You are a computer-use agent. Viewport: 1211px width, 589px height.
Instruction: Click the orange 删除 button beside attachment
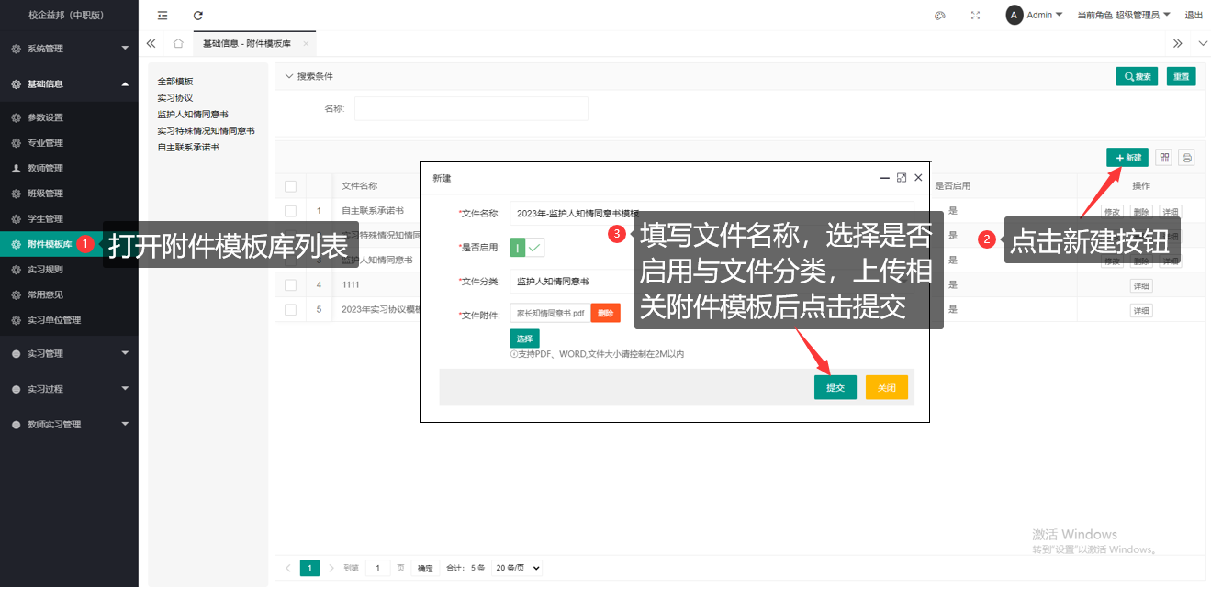click(605, 313)
